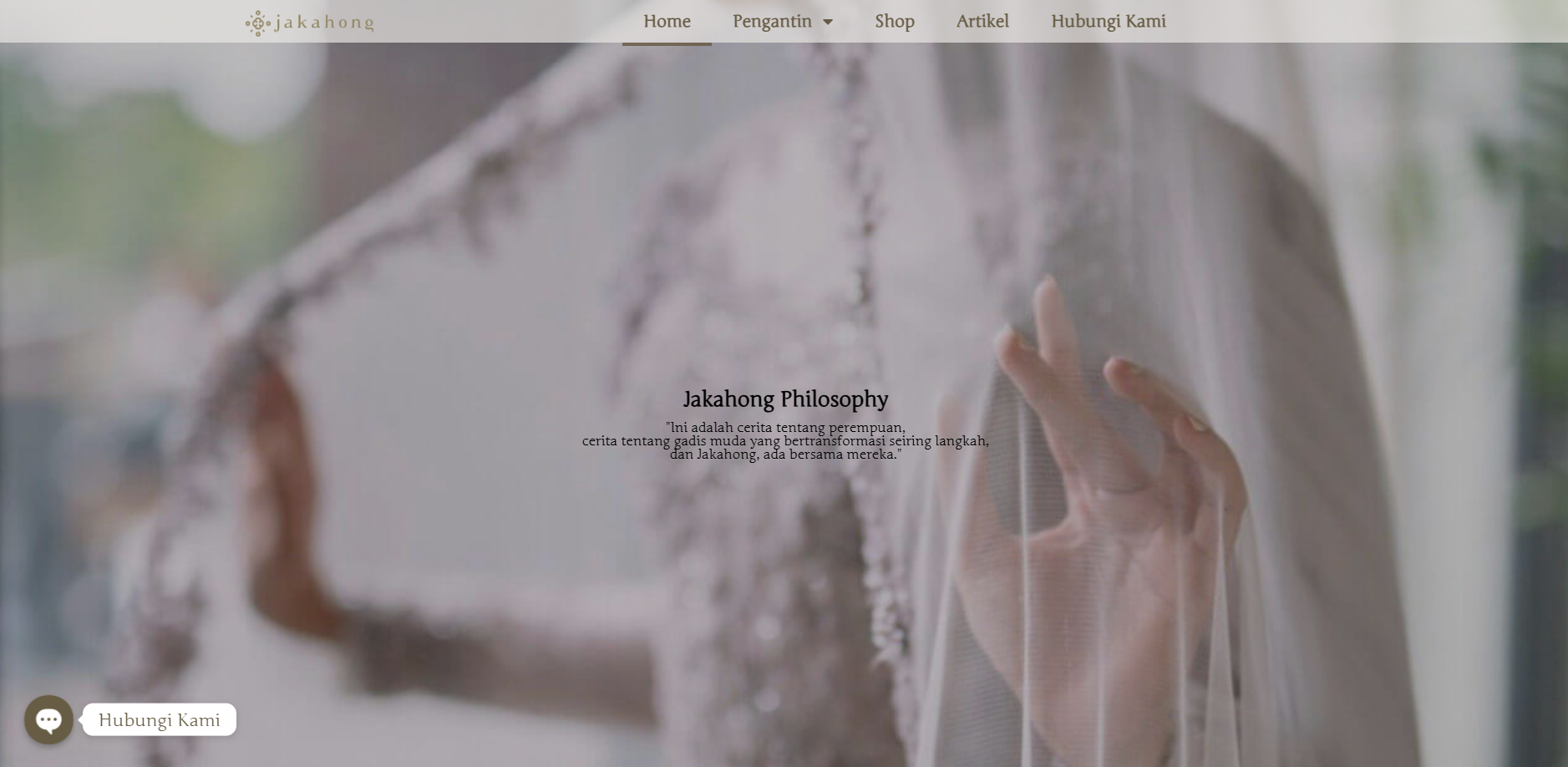Open the Pengantin menu item
The height and width of the screenshot is (767, 1568).
point(771,22)
